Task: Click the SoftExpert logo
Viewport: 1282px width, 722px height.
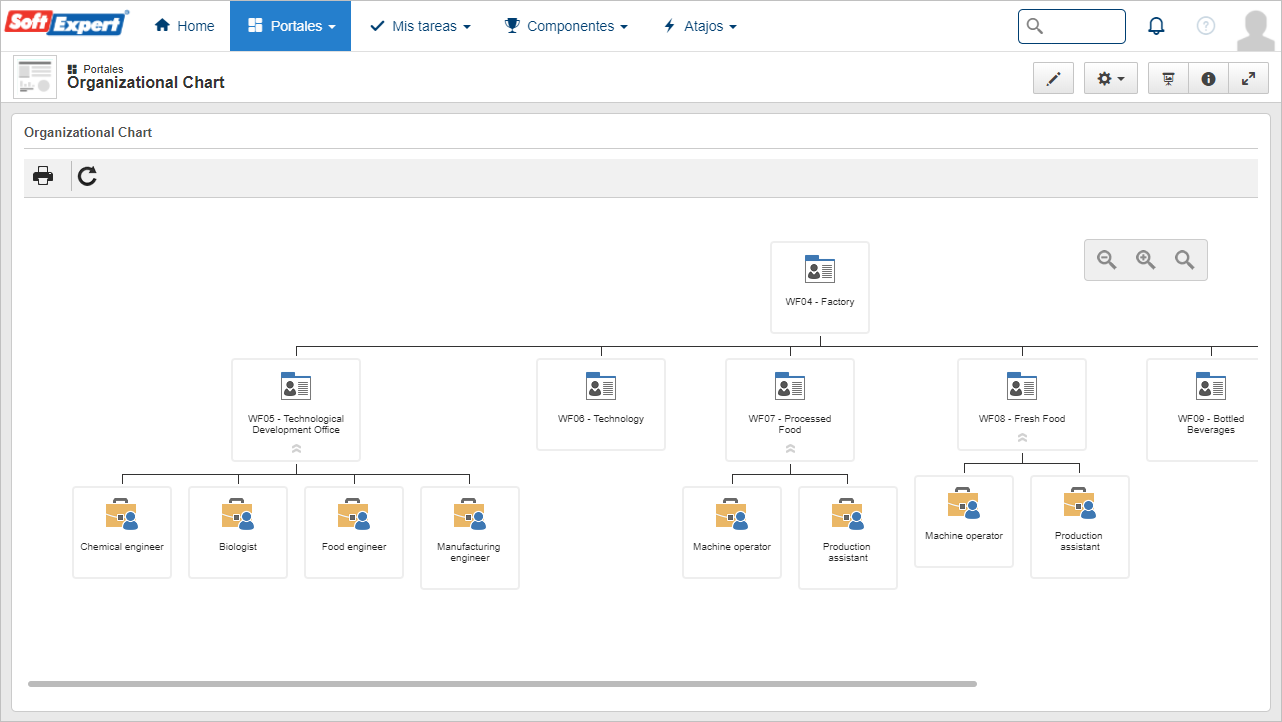Action: pos(68,25)
